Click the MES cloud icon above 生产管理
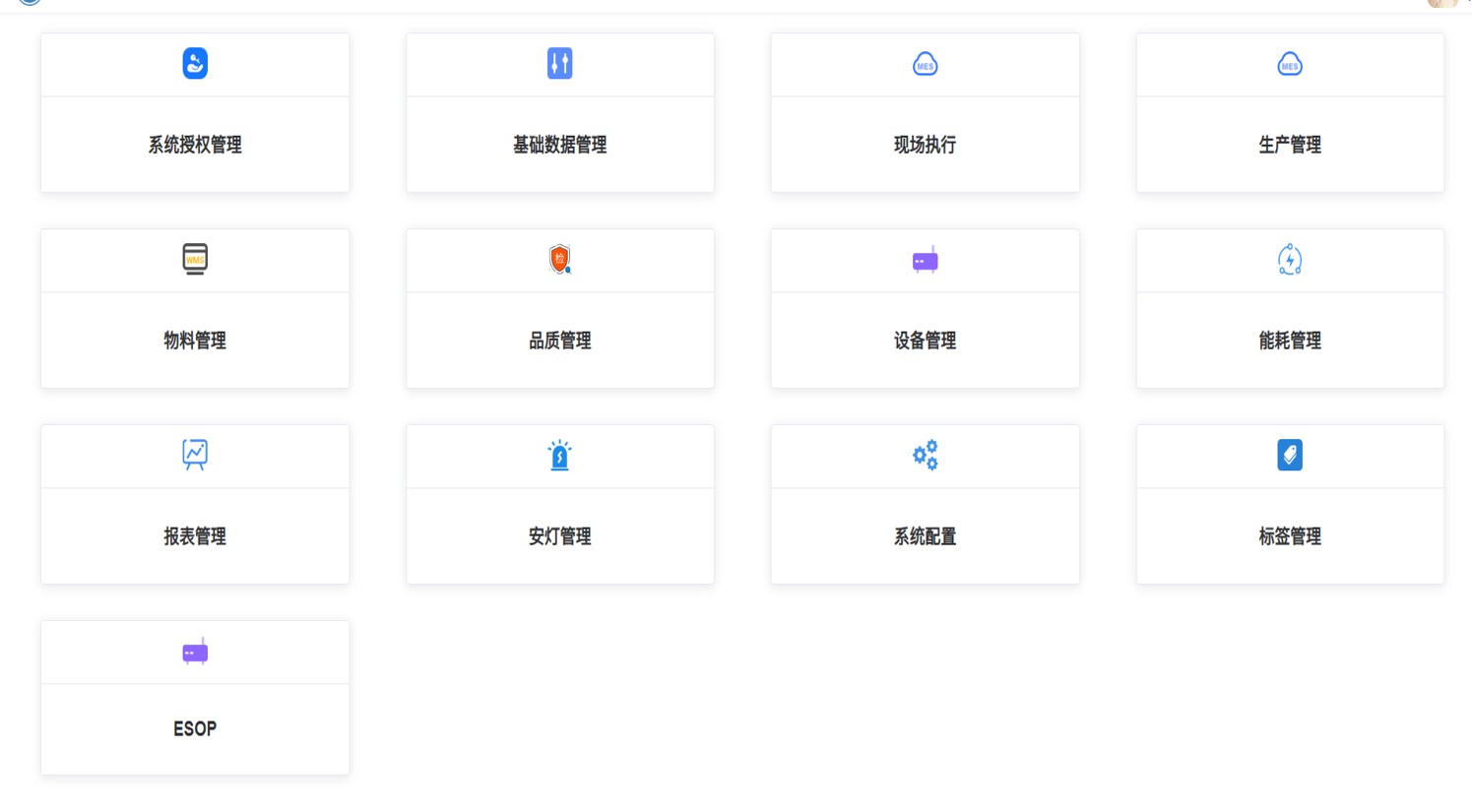This screenshot has width=1472, height=812. point(1290,65)
